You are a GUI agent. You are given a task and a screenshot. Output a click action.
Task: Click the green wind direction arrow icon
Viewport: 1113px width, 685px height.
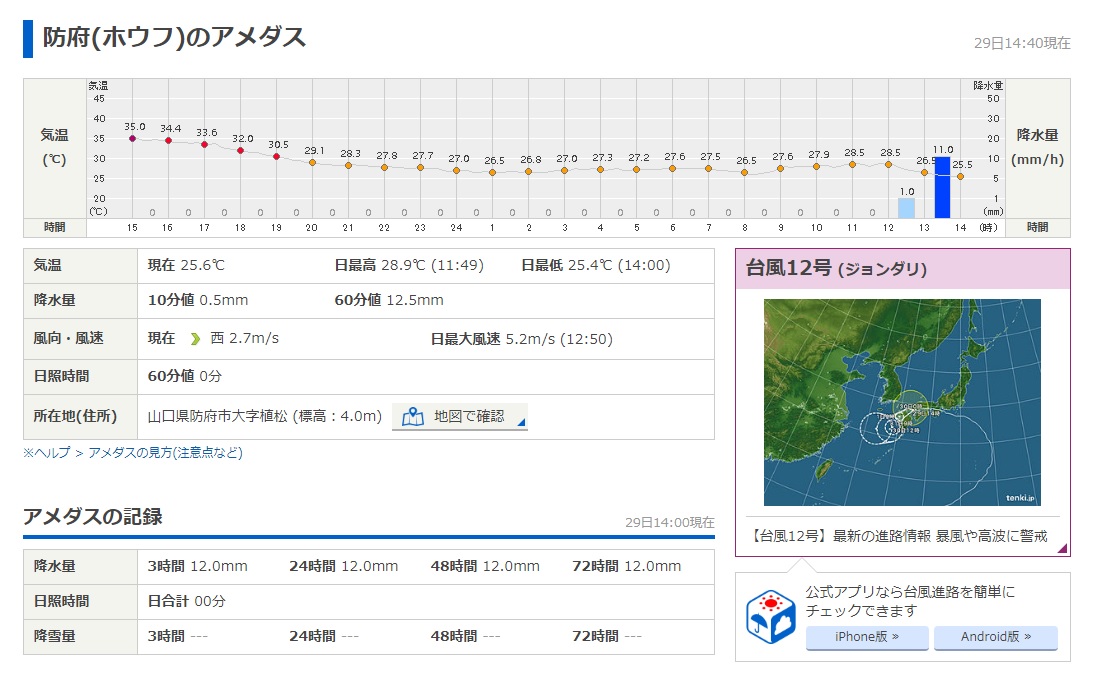click(x=195, y=339)
